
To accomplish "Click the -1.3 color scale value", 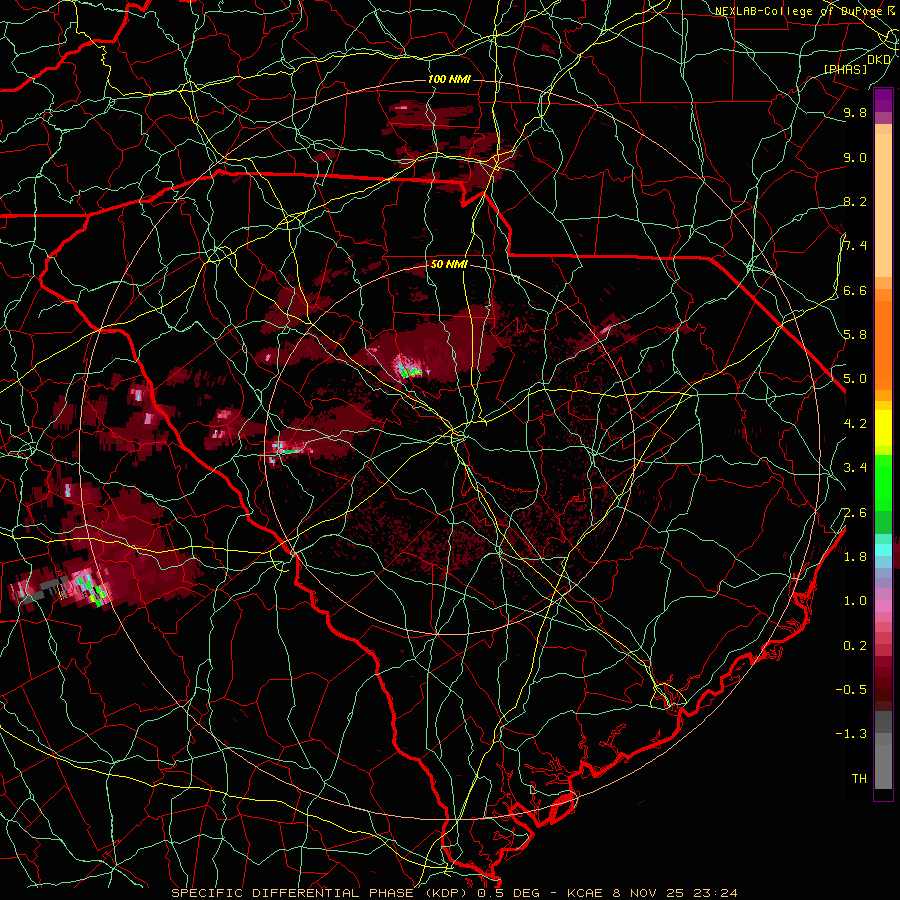I will tap(851, 734).
